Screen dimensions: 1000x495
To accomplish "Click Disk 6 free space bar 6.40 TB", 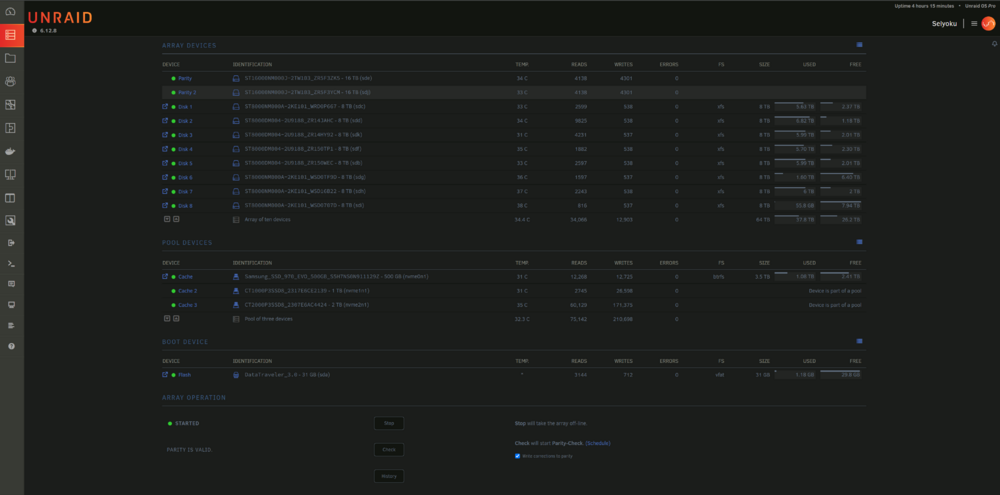I will coord(841,177).
